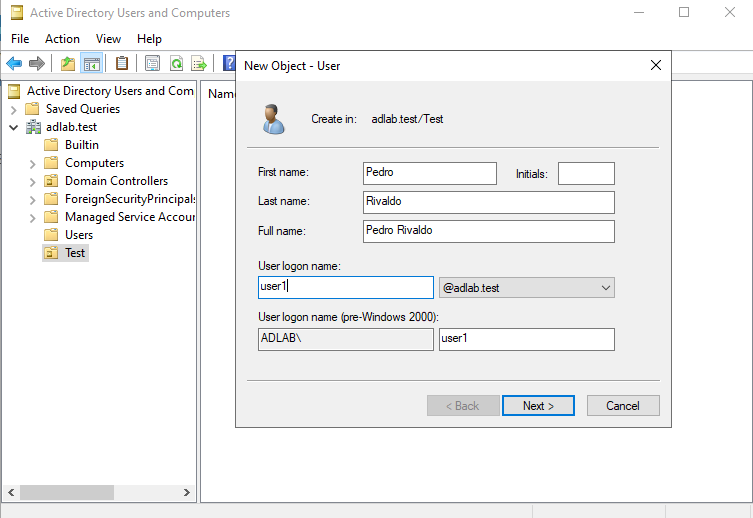
Task: Click the Forward arrow in toolbar
Action: tap(37, 64)
